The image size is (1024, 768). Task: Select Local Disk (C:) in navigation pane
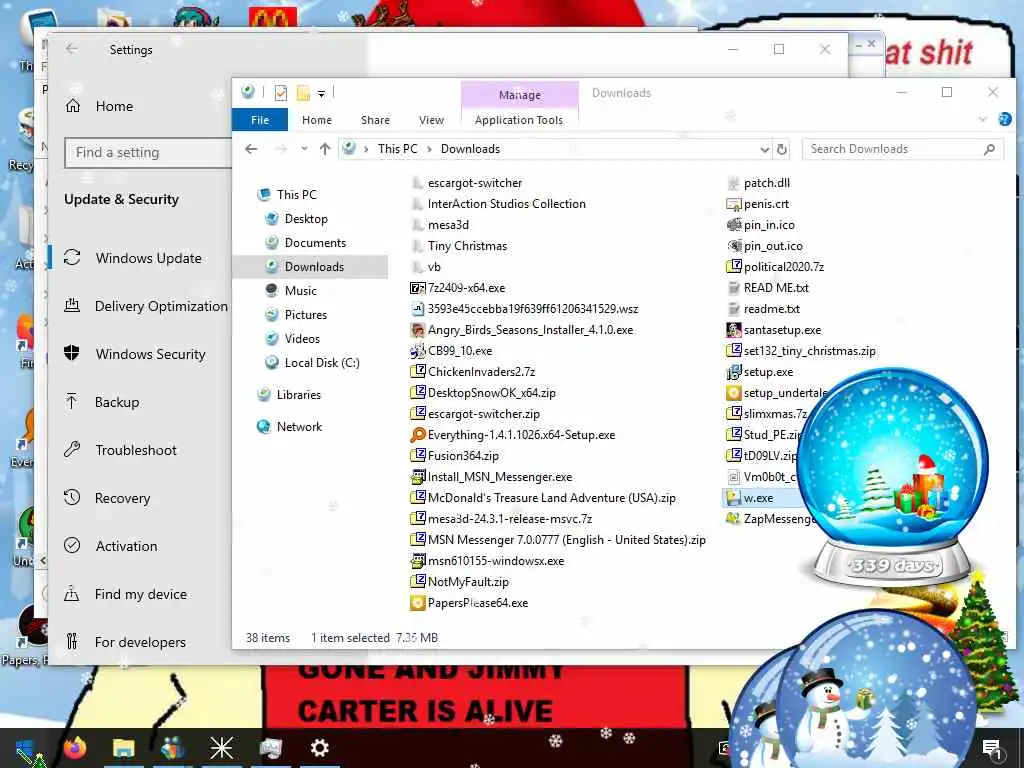[x=322, y=363]
